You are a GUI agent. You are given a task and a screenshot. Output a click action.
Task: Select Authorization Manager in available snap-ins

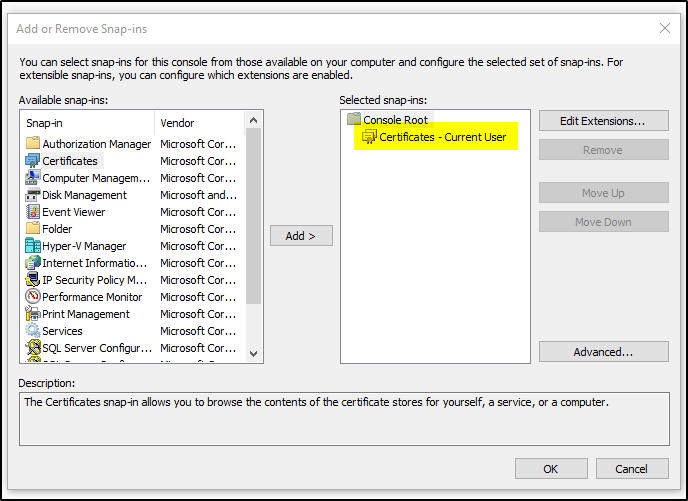[x=96, y=144]
